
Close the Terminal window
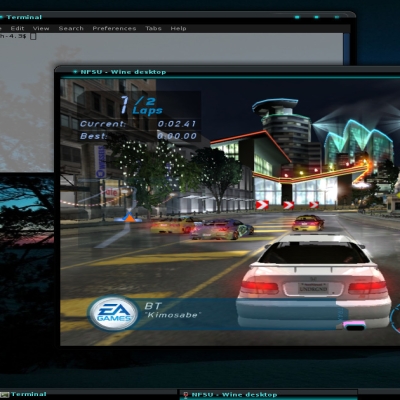pos(337,17)
